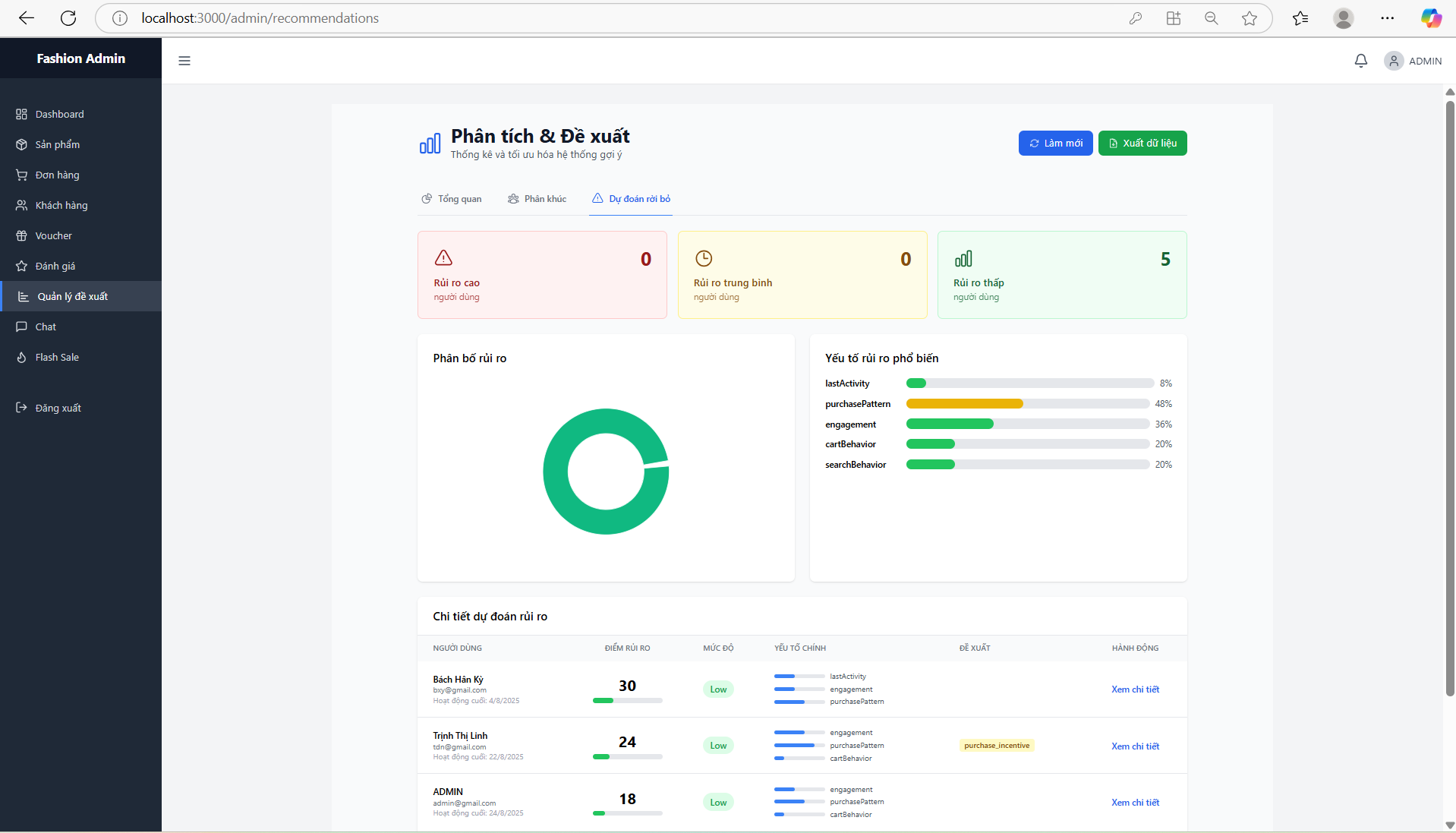This screenshot has width=1456, height=833.
Task: Click the Voucher gift icon in sidebar
Action: tap(21, 235)
